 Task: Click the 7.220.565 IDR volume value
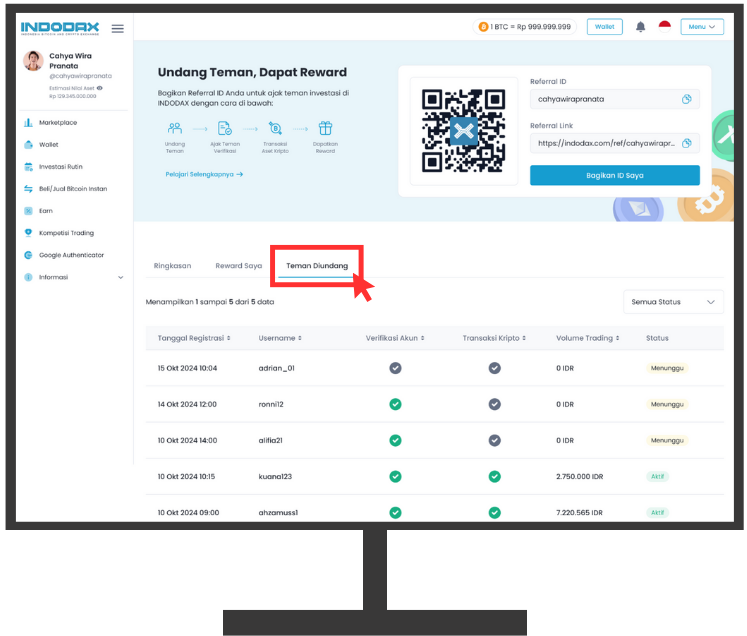(579, 513)
